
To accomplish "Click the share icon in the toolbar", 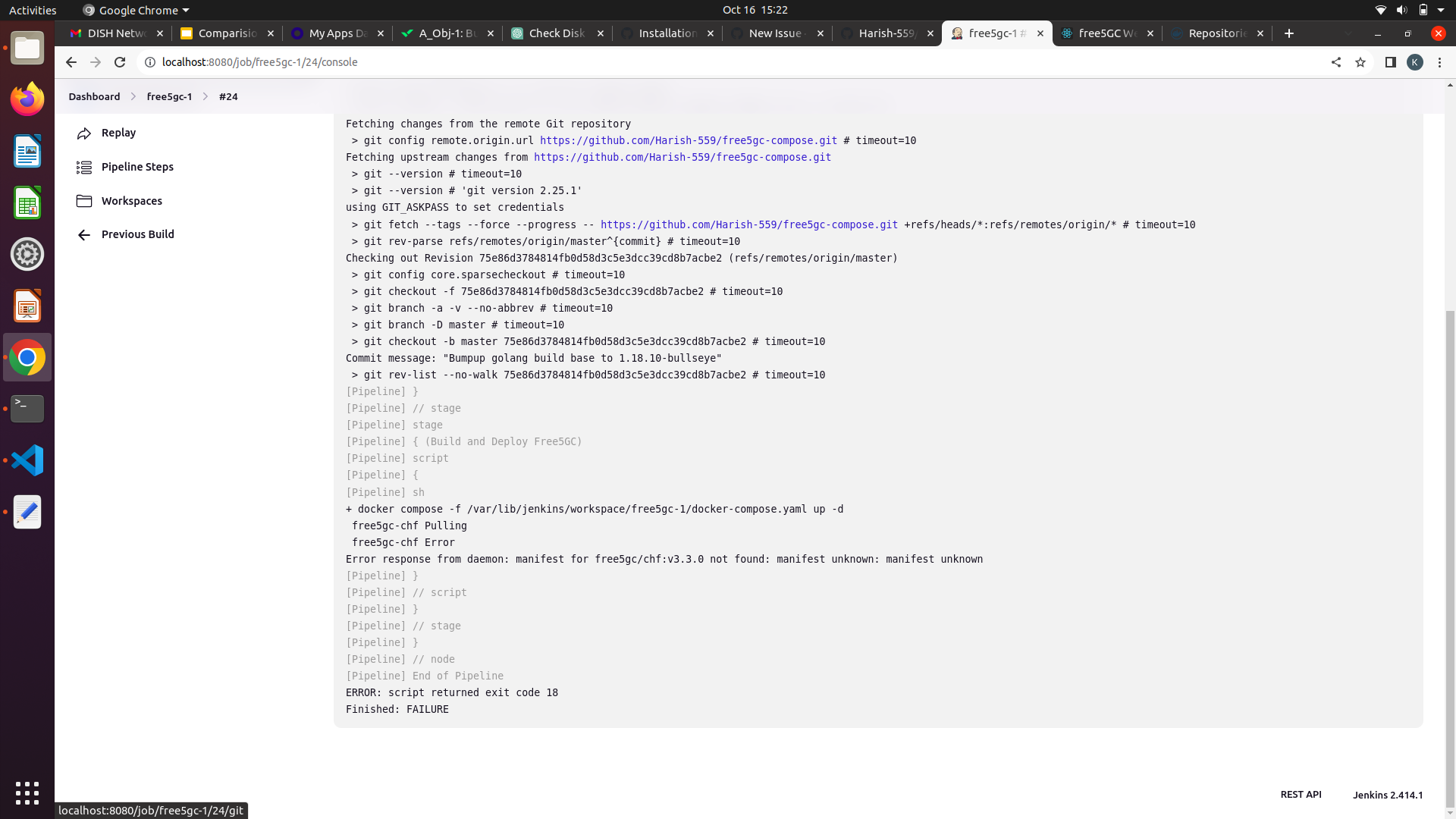I will point(1336,62).
